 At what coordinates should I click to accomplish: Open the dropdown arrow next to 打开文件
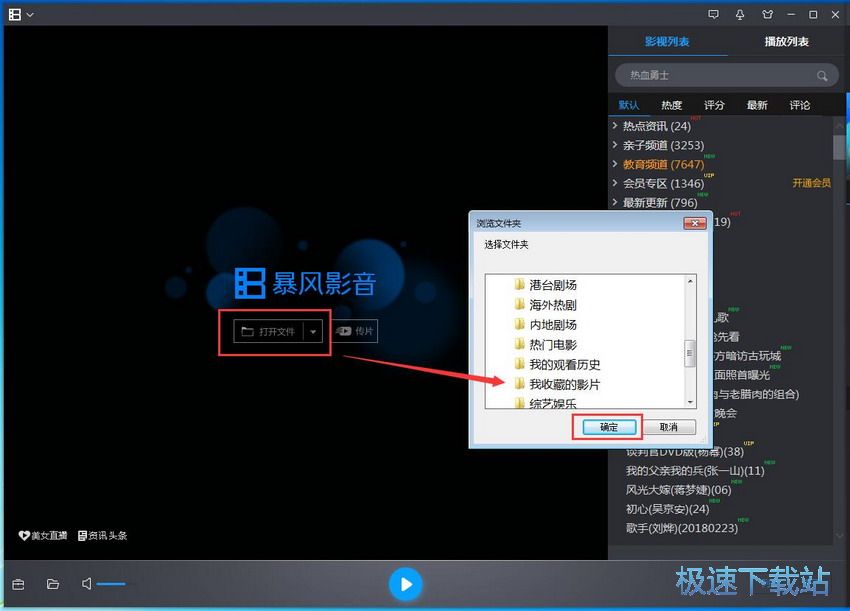(x=313, y=331)
